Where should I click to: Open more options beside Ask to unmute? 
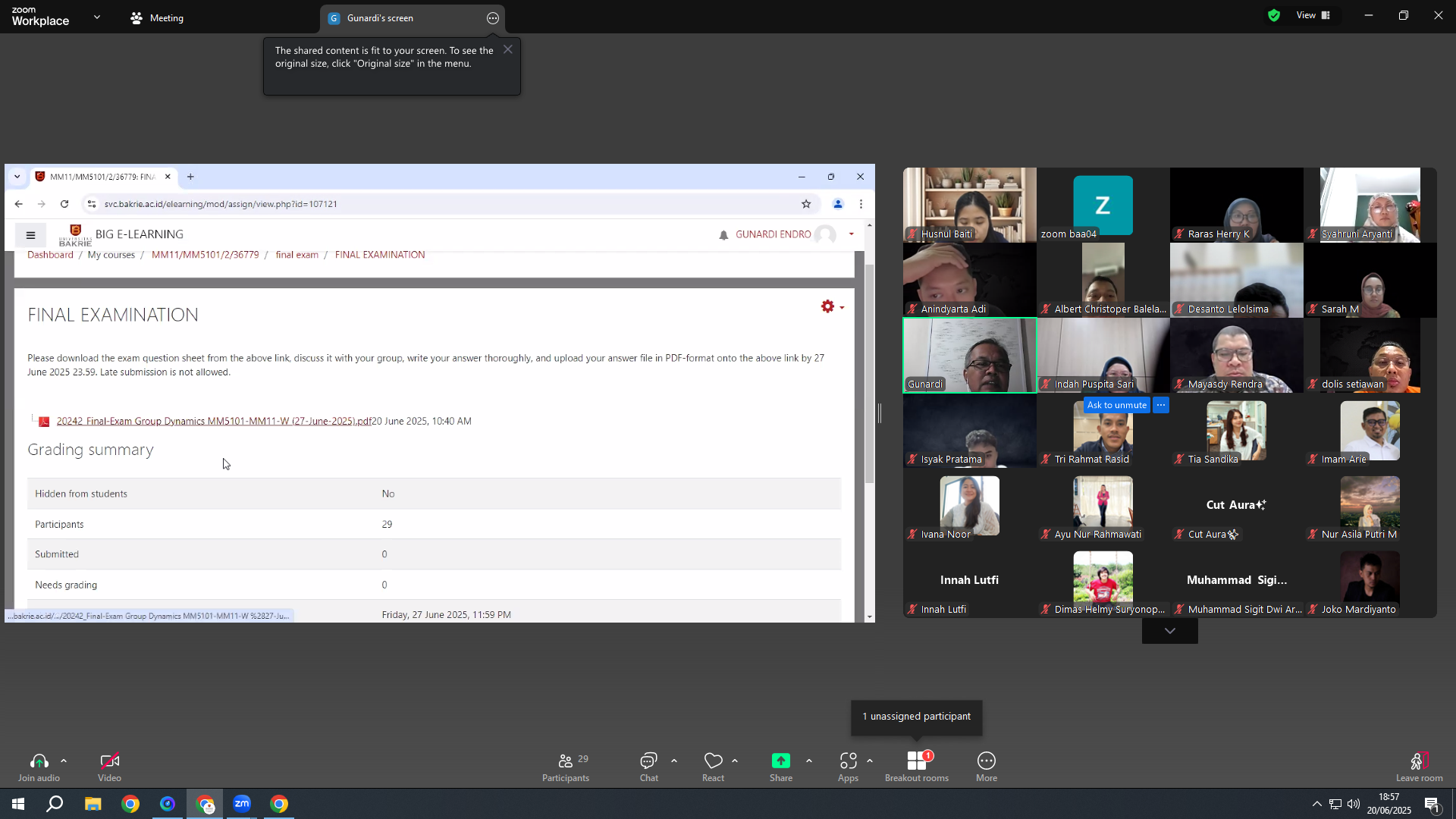click(x=1161, y=405)
